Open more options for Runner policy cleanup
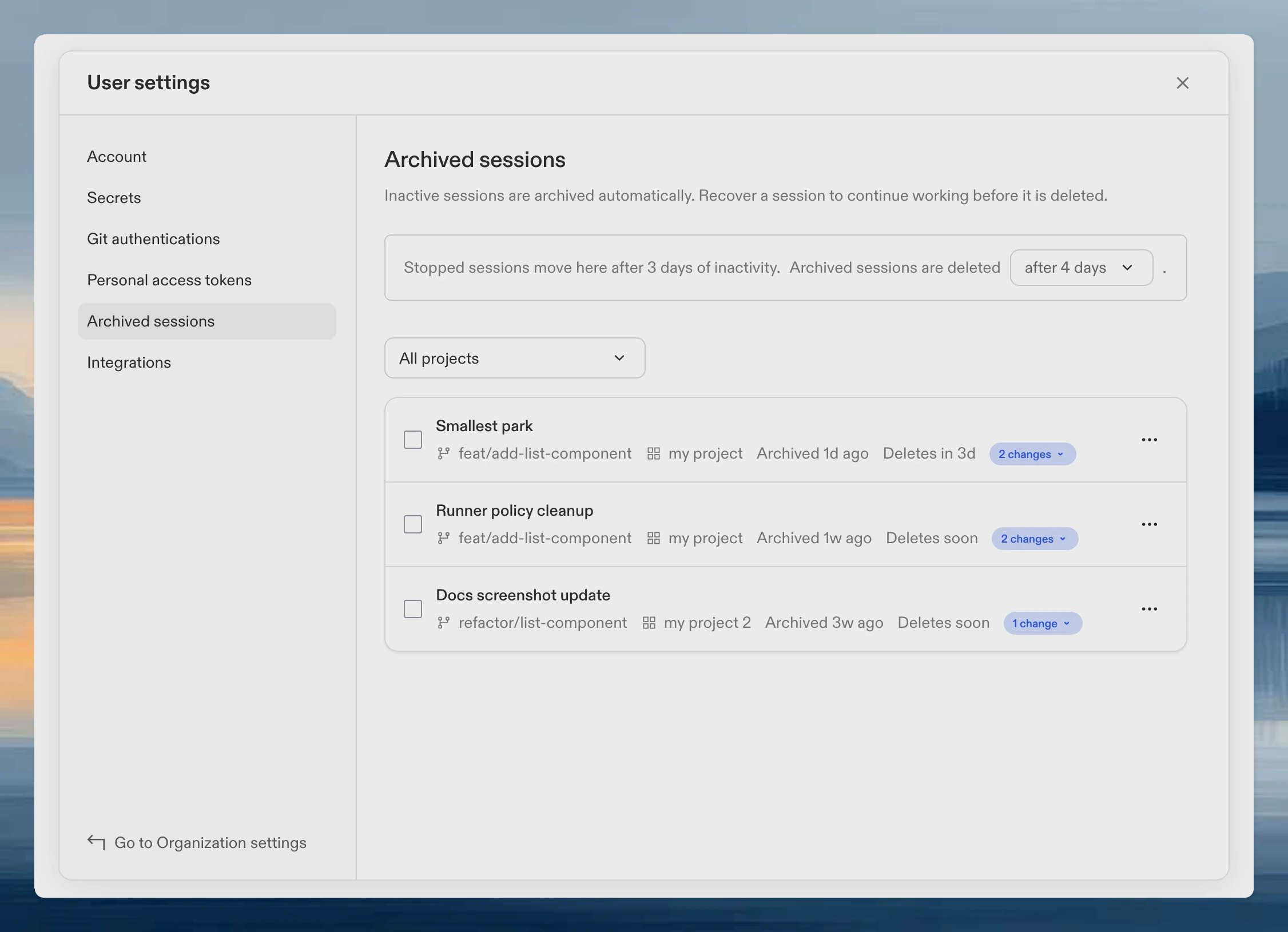Screen dimensions: 1288x932 coord(1149,524)
